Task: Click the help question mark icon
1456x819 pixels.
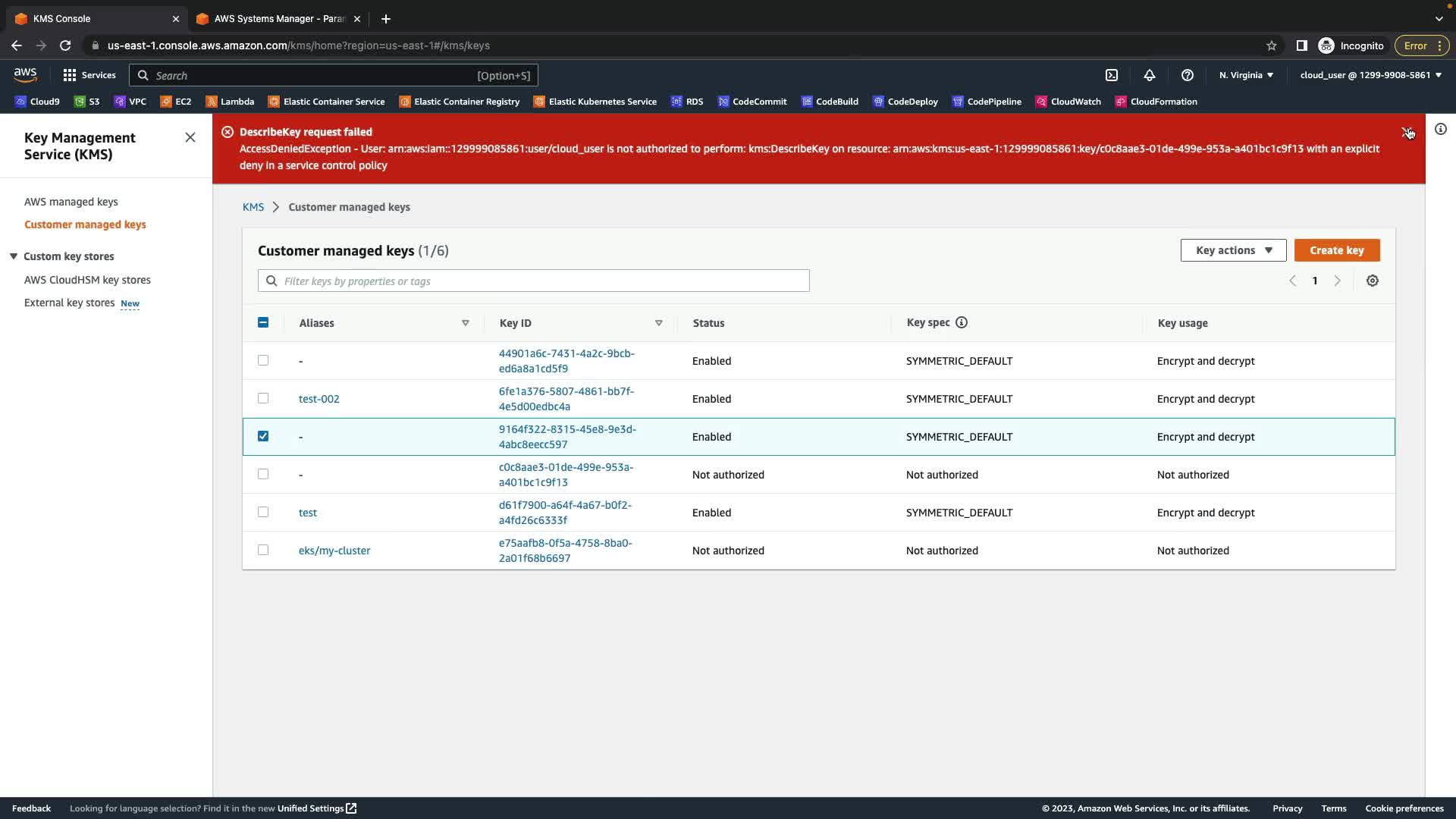Action: [x=1188, y=75]
